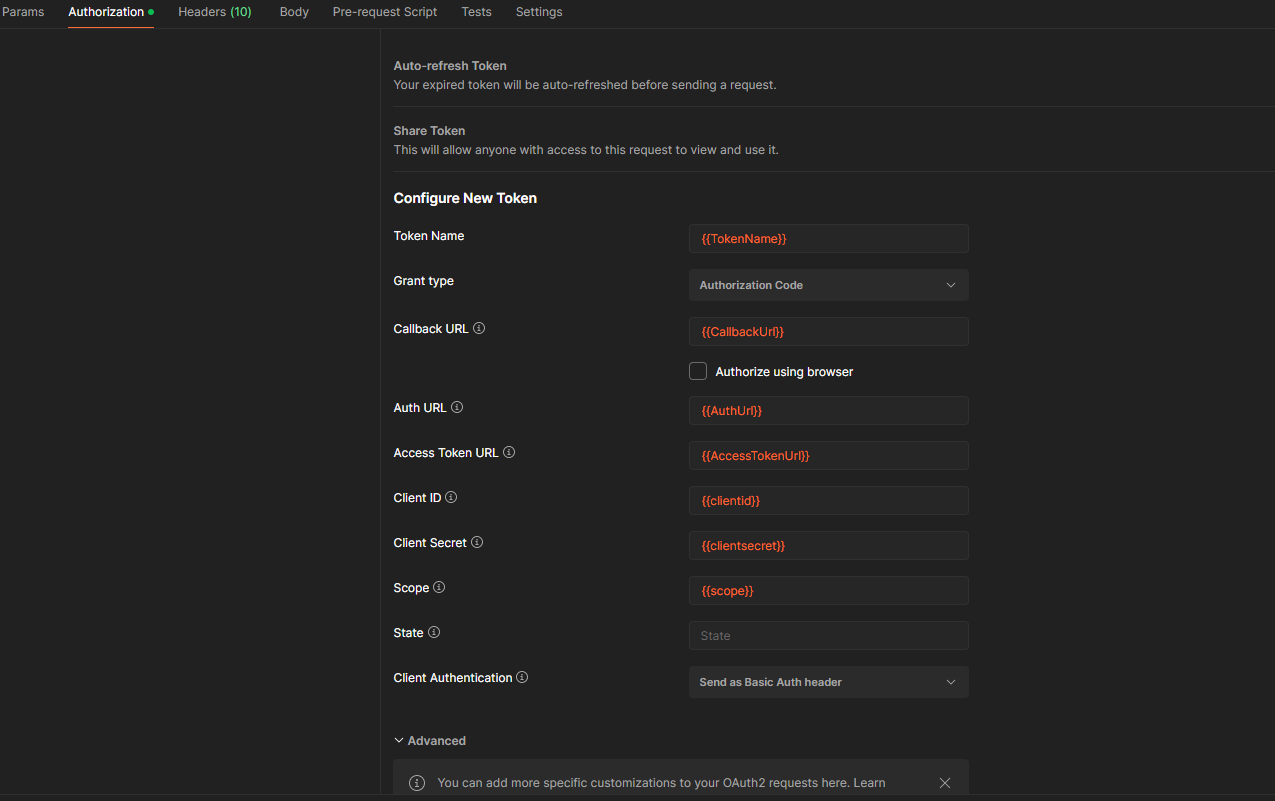Click the Auth URL info icon
The height and width of the screenshot is (801, 1275).
click(x=456, y=407)
